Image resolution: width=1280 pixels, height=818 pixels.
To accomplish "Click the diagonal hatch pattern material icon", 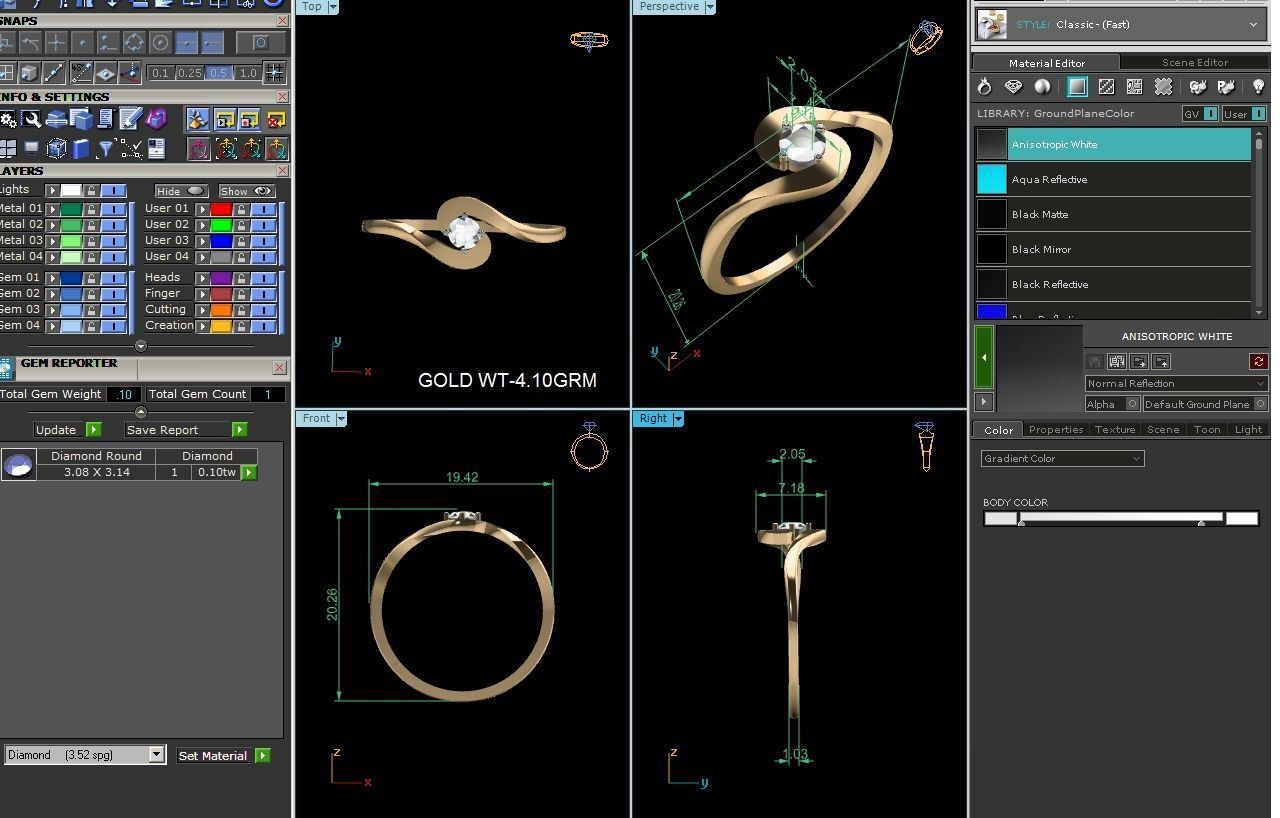I will 1106,87.
